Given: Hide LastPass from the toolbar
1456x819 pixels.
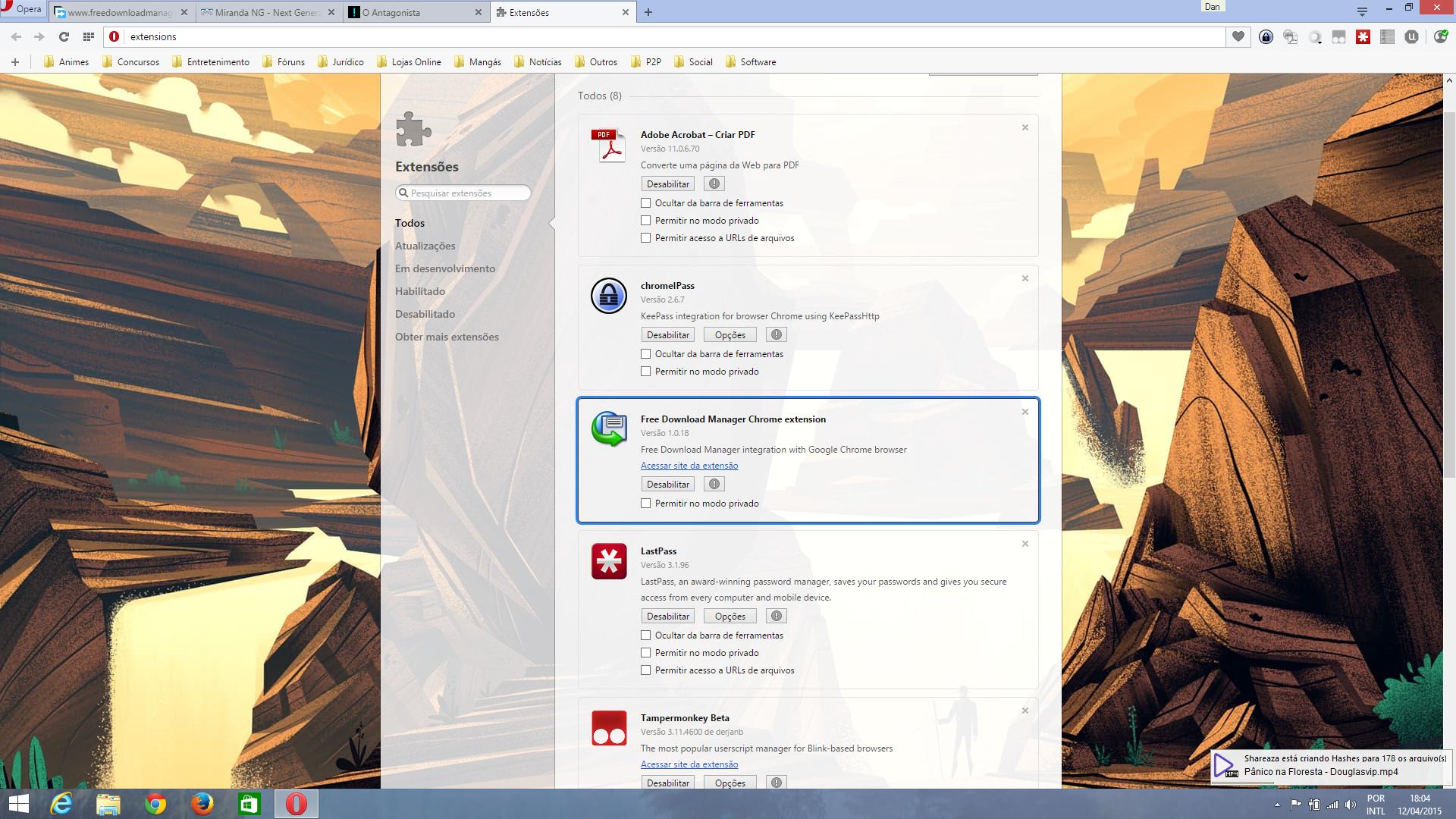Looking at the screenshot, I should (x=646, y=635).
